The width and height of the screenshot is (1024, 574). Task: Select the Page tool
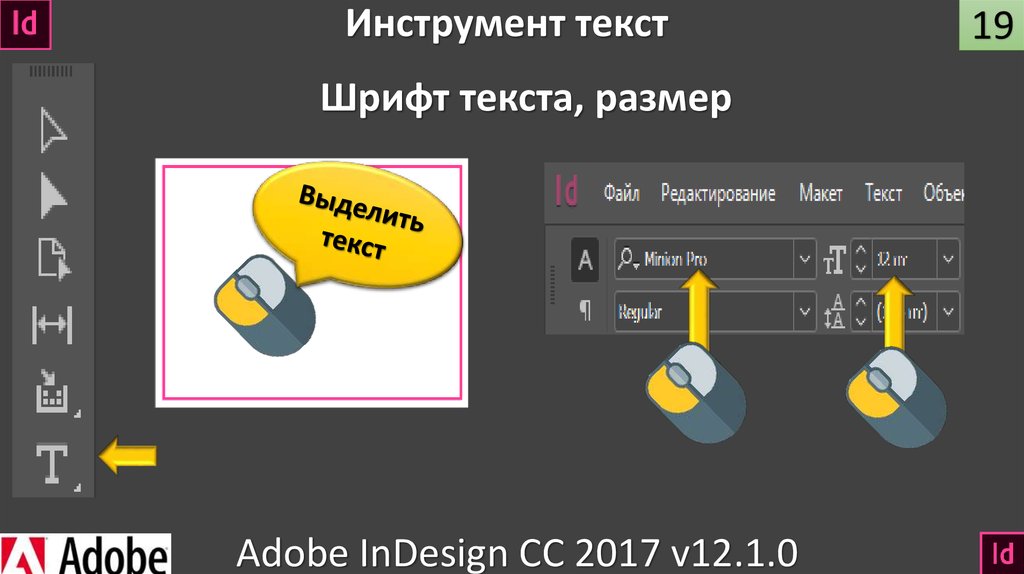pos(54,259)
